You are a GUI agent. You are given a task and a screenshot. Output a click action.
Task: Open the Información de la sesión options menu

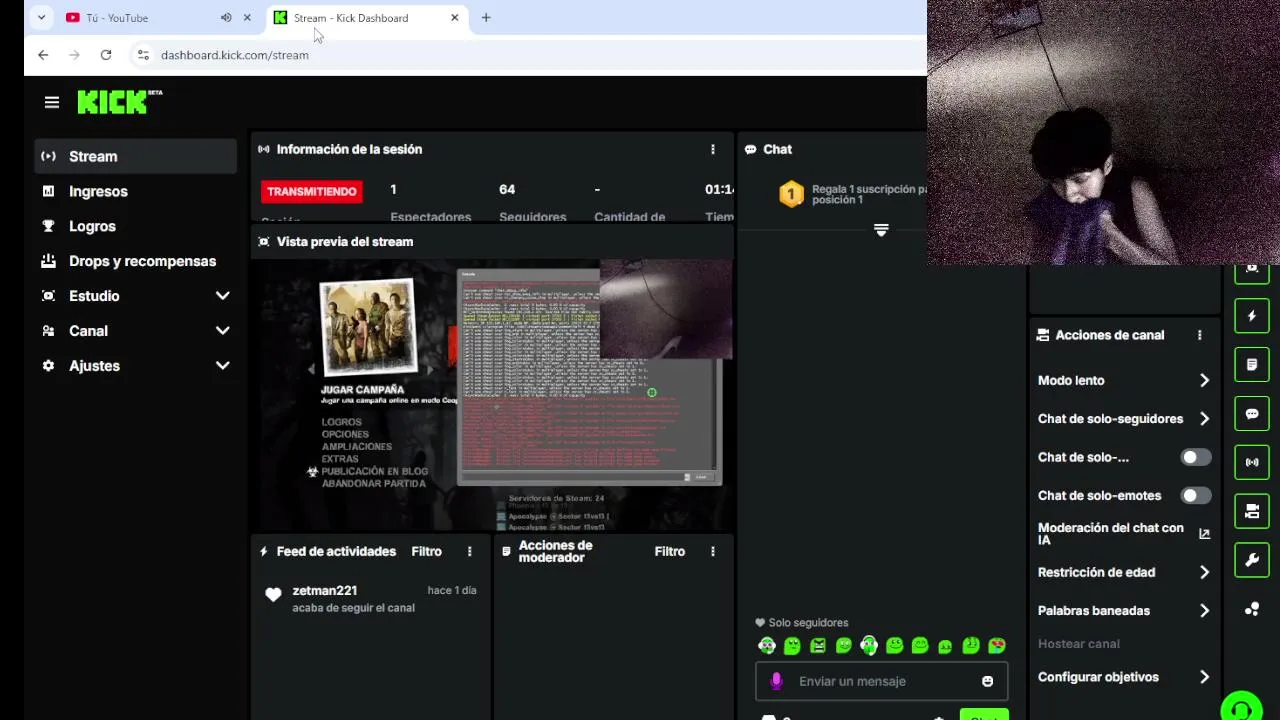point(713,149)
